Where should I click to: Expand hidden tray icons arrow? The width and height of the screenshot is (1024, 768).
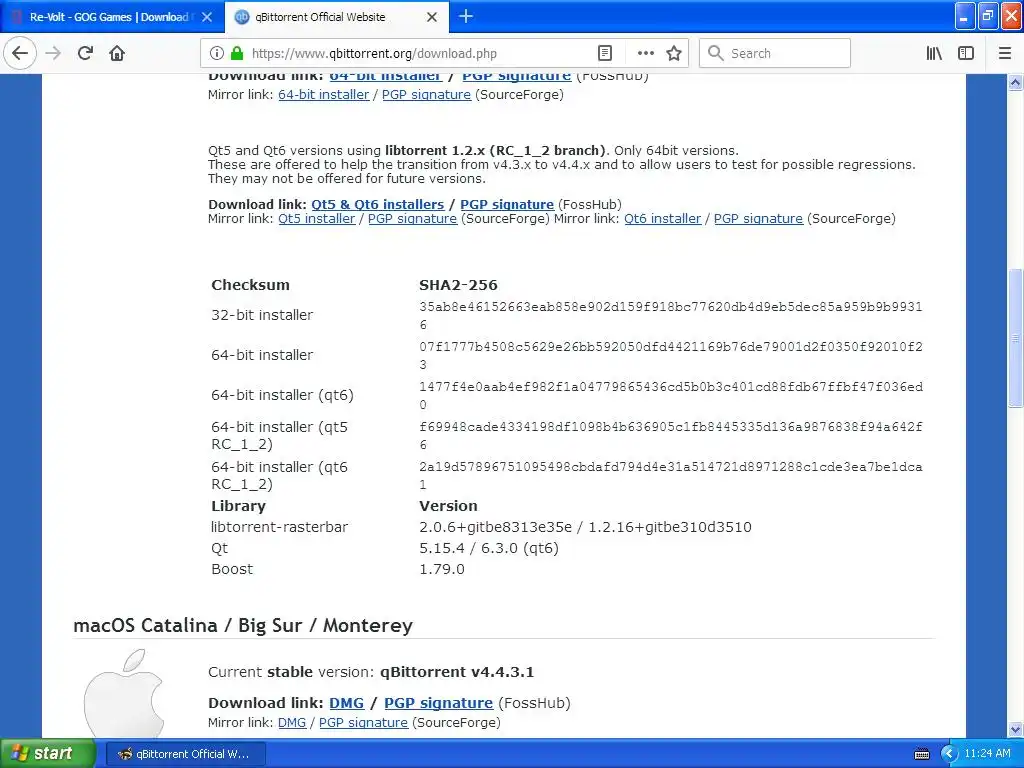[x=948, y=754]
